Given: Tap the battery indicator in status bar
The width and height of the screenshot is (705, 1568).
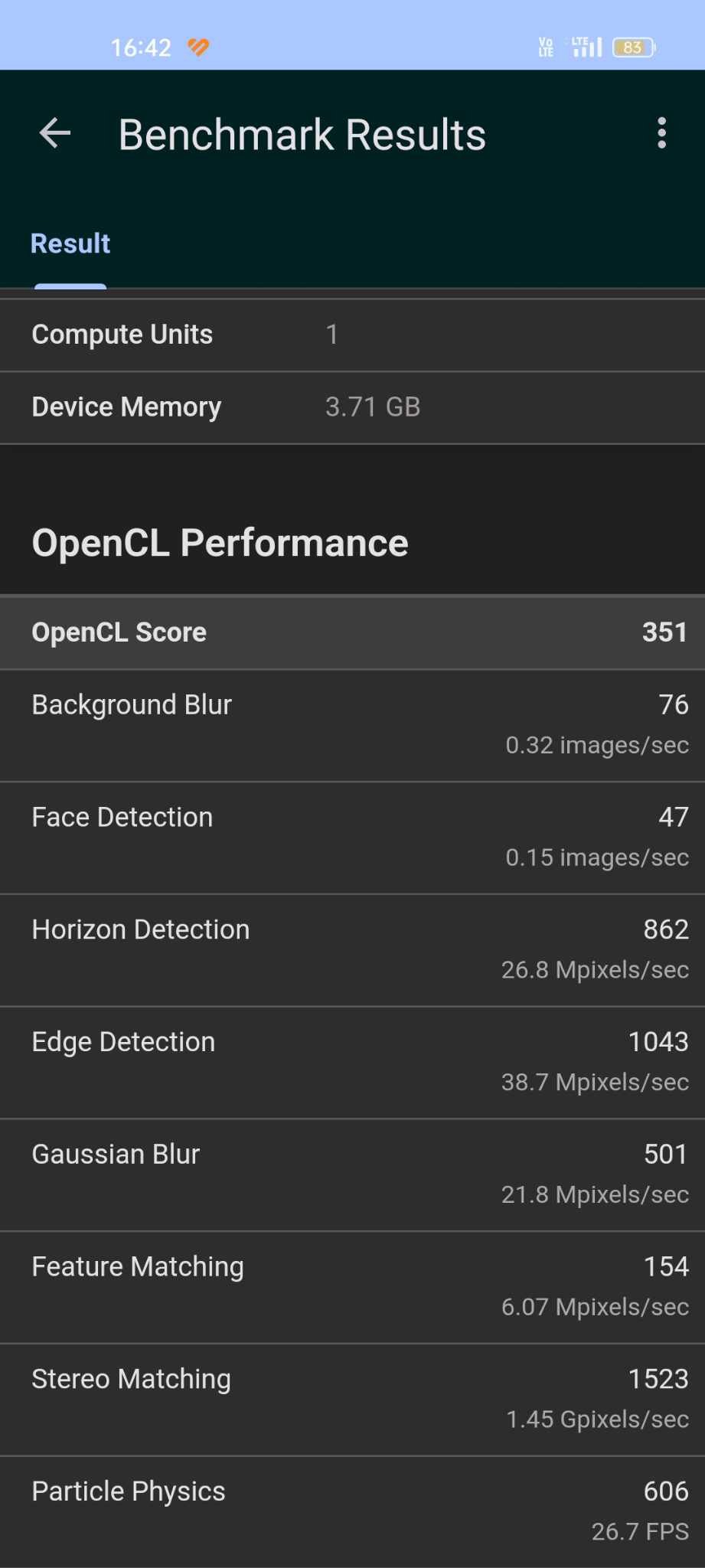Looking at the screenshot, I should pyautogui.click(x=634, y=47).
